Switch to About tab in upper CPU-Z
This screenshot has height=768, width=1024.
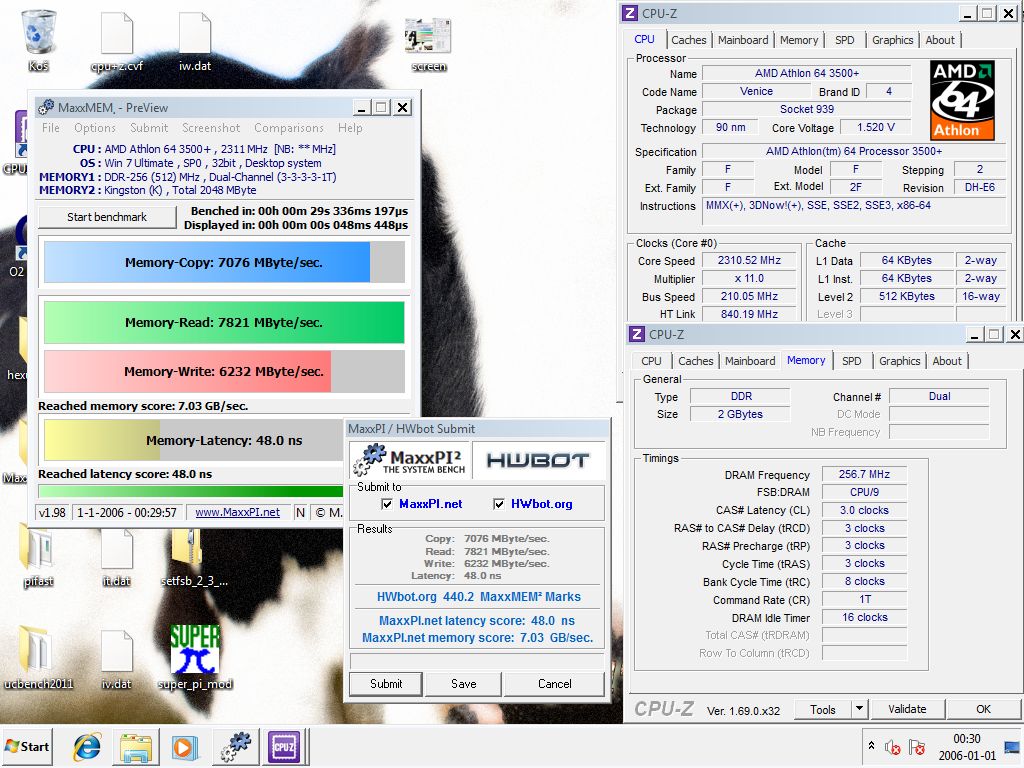[940, 40]
